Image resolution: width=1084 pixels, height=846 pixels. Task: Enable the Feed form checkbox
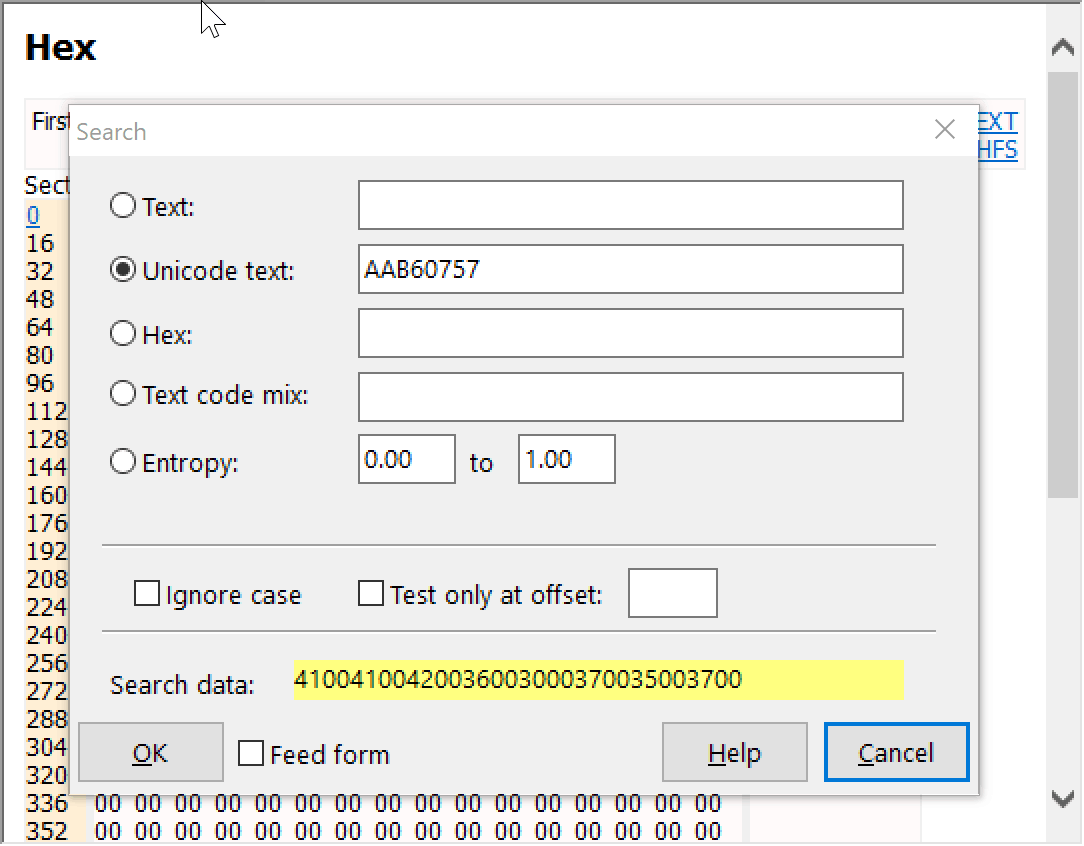(x=251, y=755)
